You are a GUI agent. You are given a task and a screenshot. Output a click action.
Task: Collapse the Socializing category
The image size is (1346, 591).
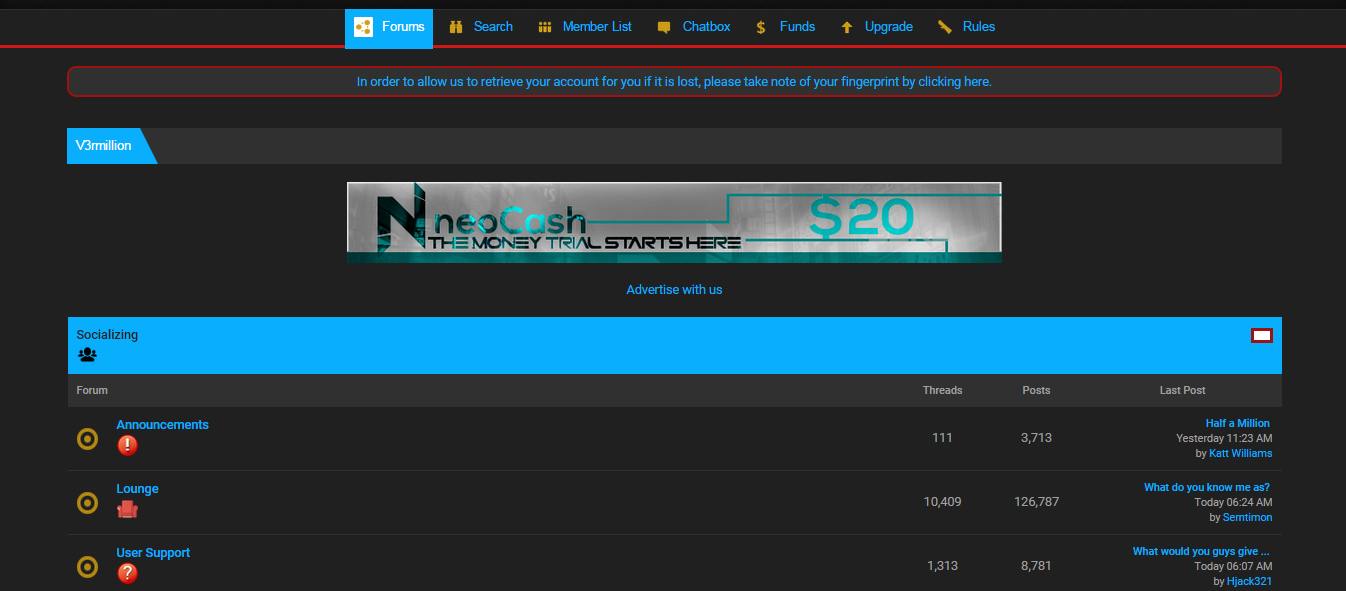coord(1262,335)
